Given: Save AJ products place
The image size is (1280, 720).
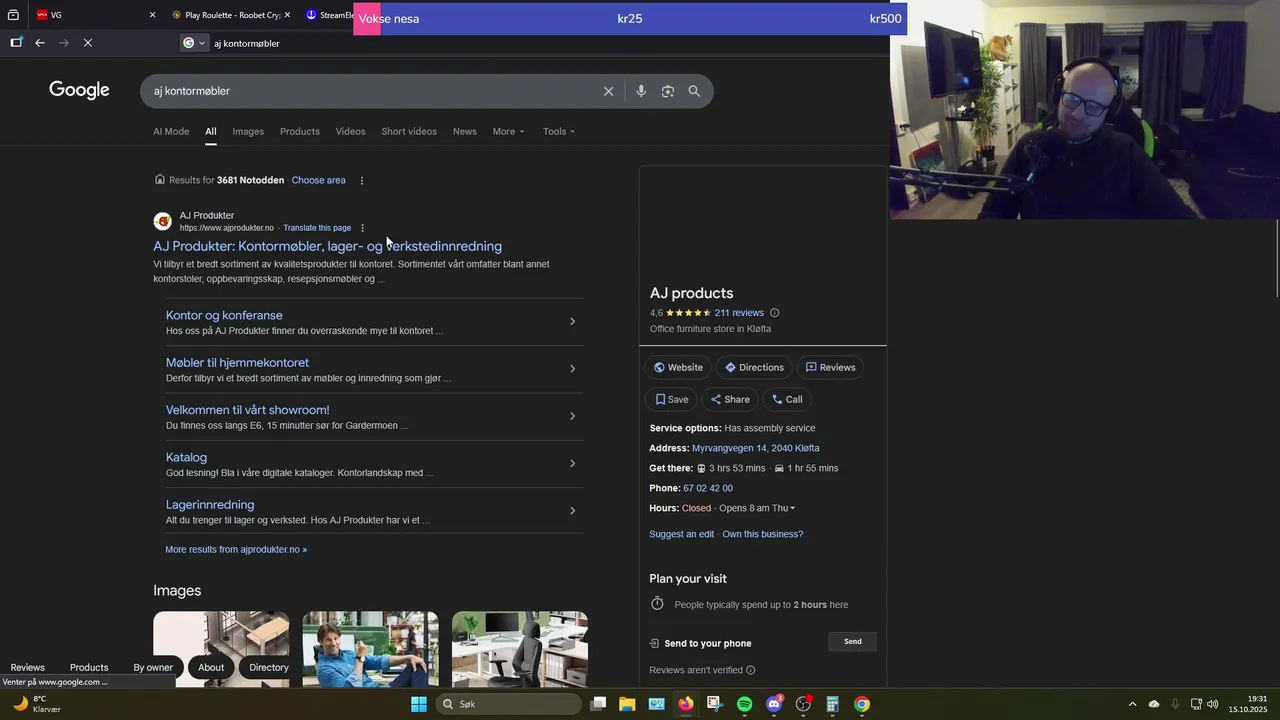Looking at the screenshot, I should [x=672, y=399].
